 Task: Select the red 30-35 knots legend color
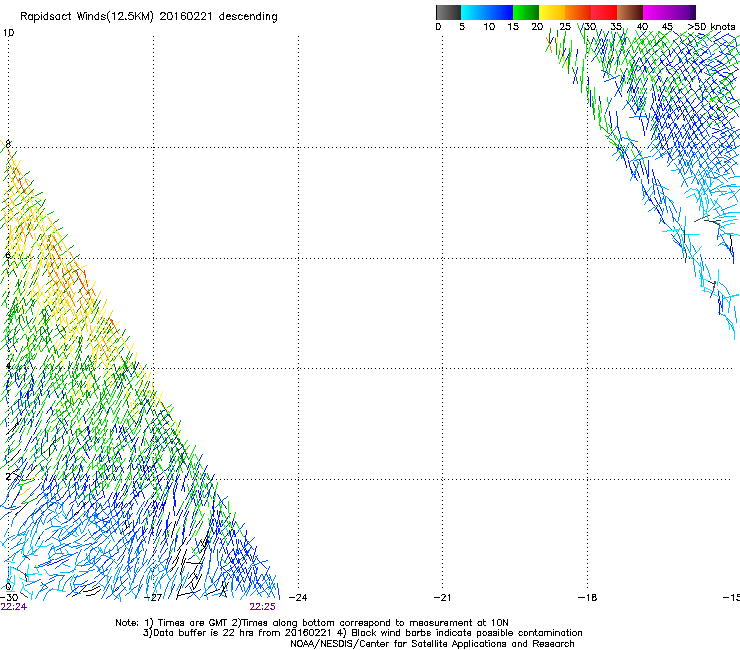[604, 12]
